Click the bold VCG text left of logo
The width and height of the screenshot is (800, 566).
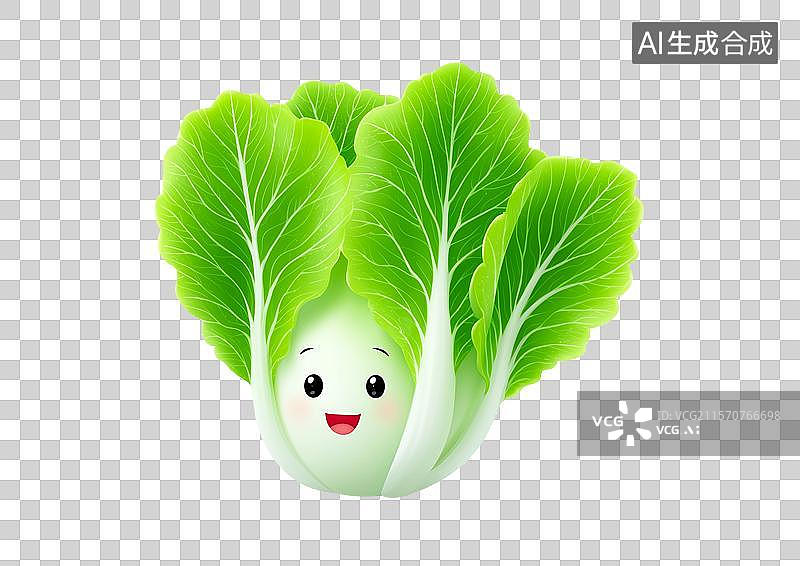point(606,422)
